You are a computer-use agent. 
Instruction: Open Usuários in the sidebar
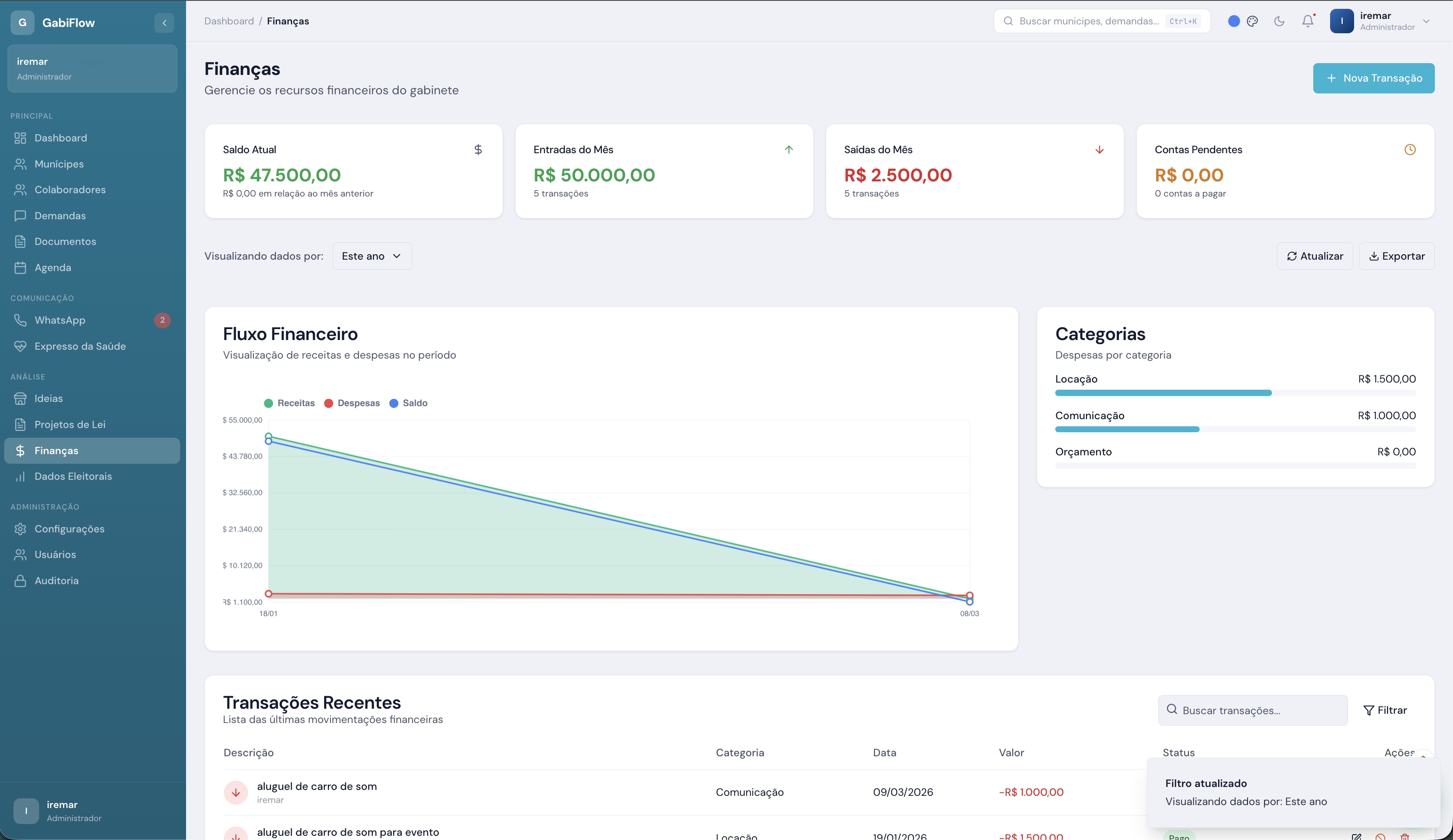pyautogui.click(x=92, y=555)
